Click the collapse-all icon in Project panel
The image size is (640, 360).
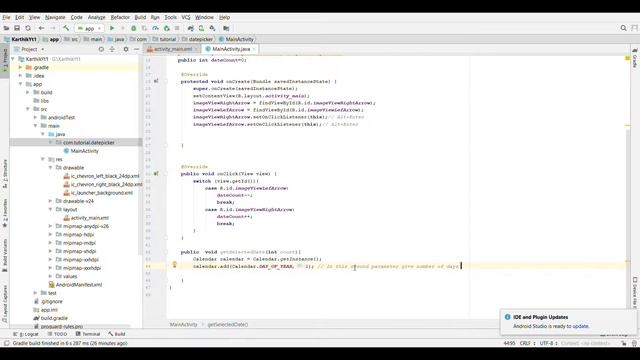(112, 49)
